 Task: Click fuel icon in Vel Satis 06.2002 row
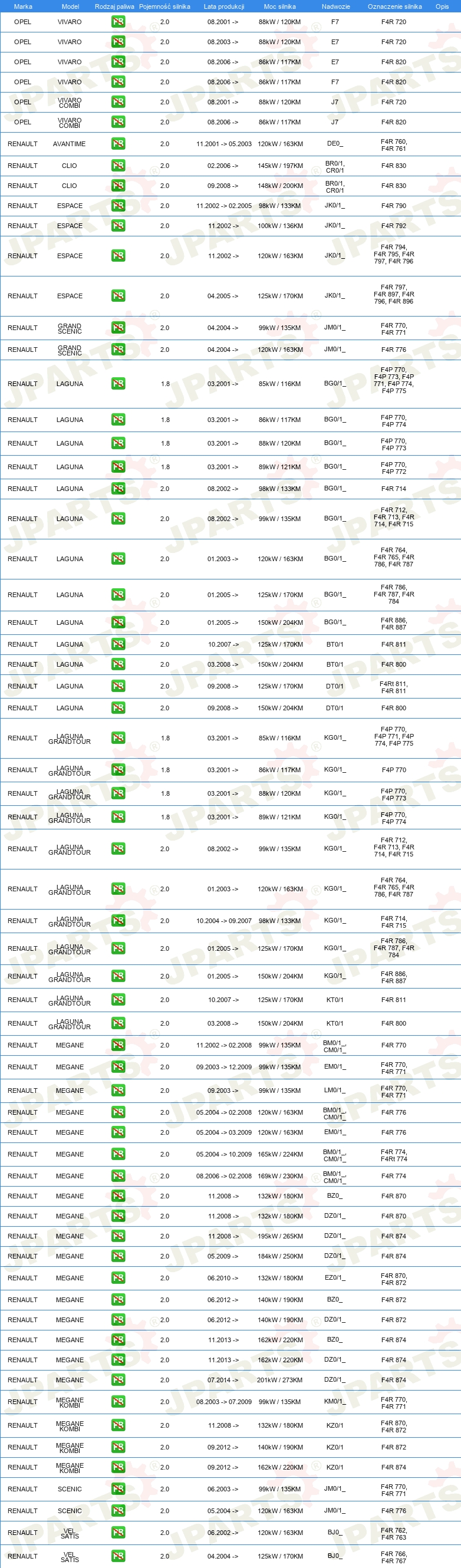(118, 1533)
